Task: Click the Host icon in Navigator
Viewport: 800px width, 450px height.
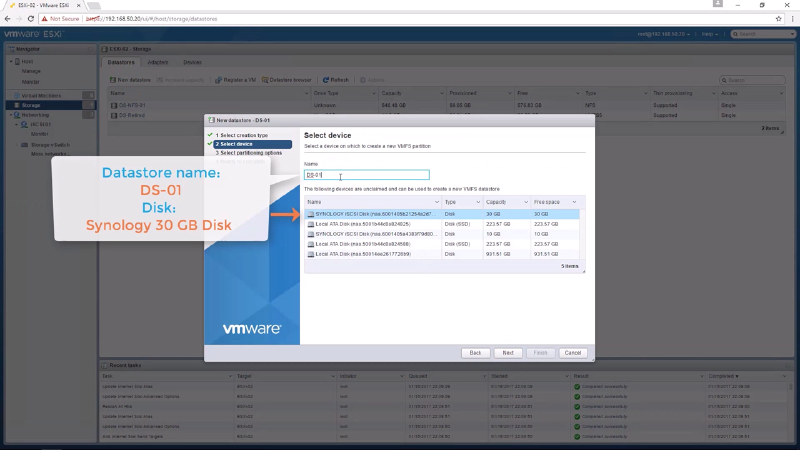Action: click(x=17, y=61)
